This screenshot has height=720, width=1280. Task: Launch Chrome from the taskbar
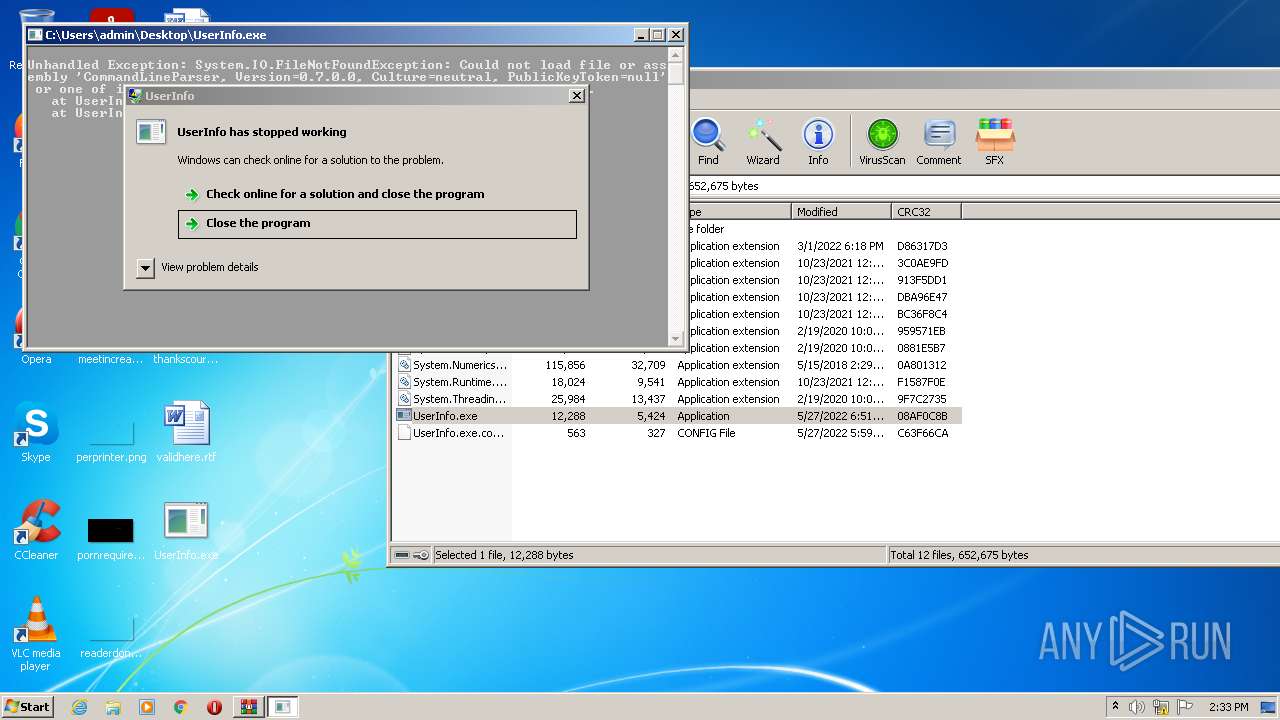pos(181,707)
